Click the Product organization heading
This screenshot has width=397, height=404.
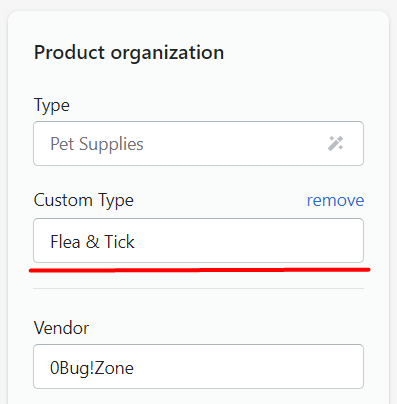coord(129,53)
